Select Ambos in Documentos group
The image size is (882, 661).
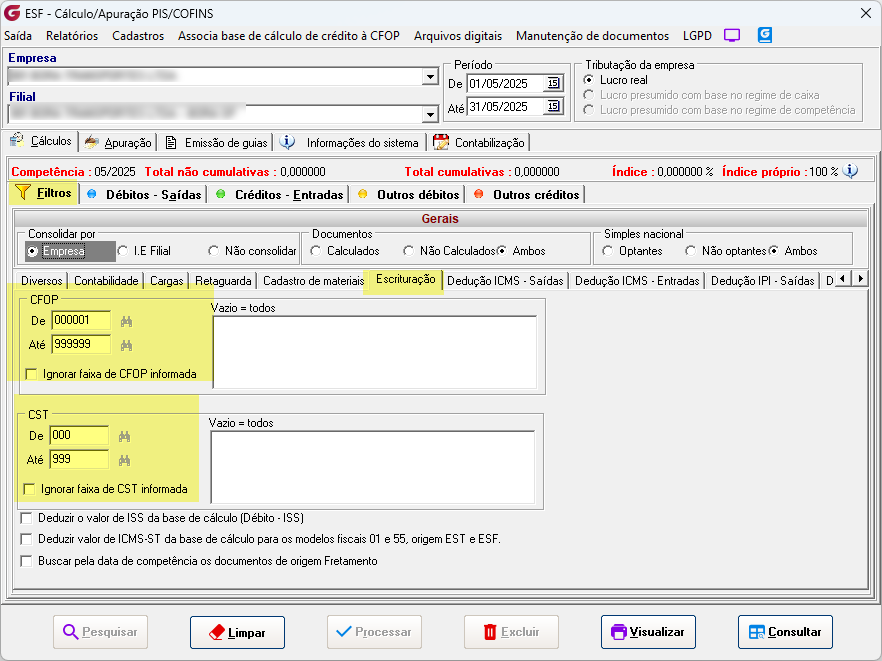click(521, 251)
